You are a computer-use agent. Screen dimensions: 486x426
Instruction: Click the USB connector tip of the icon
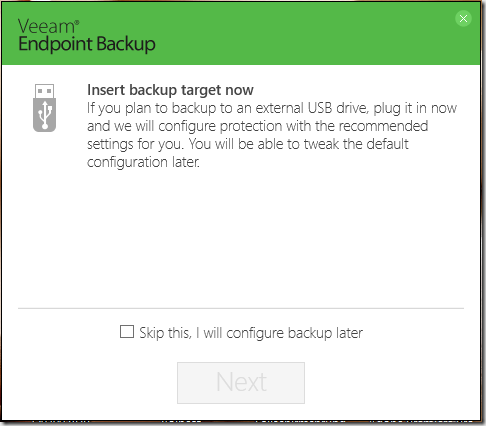click(x=44, y=91)
